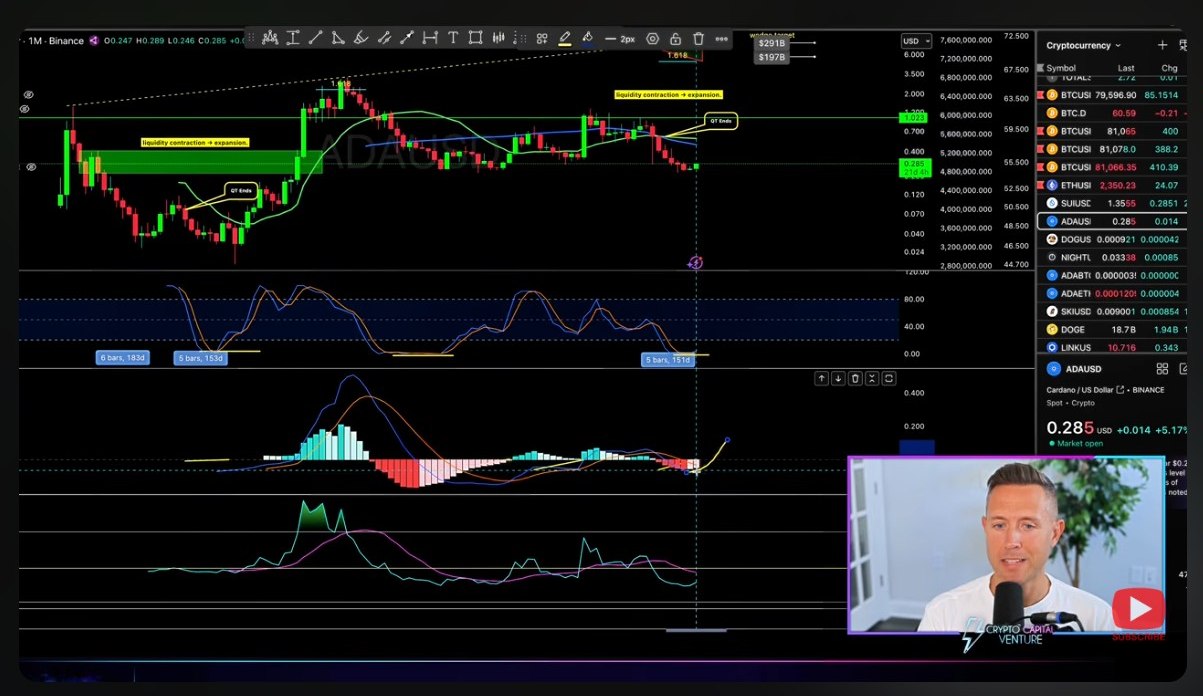
Task: Sort watchlist by Symbol column
Action: [1061, 68]
